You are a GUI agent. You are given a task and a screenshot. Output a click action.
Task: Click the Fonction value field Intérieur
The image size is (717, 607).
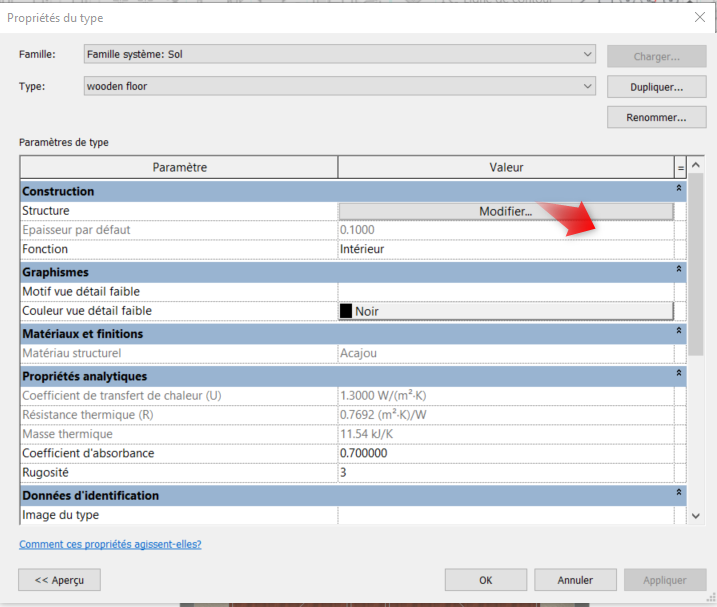click(x=505, y=249)
